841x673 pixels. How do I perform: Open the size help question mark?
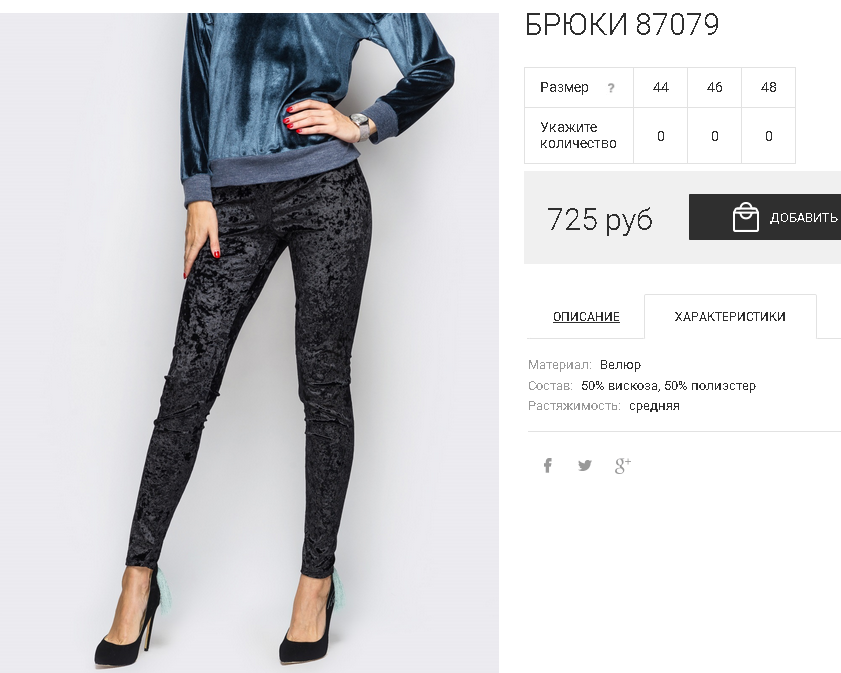click(x=611, y=88)
